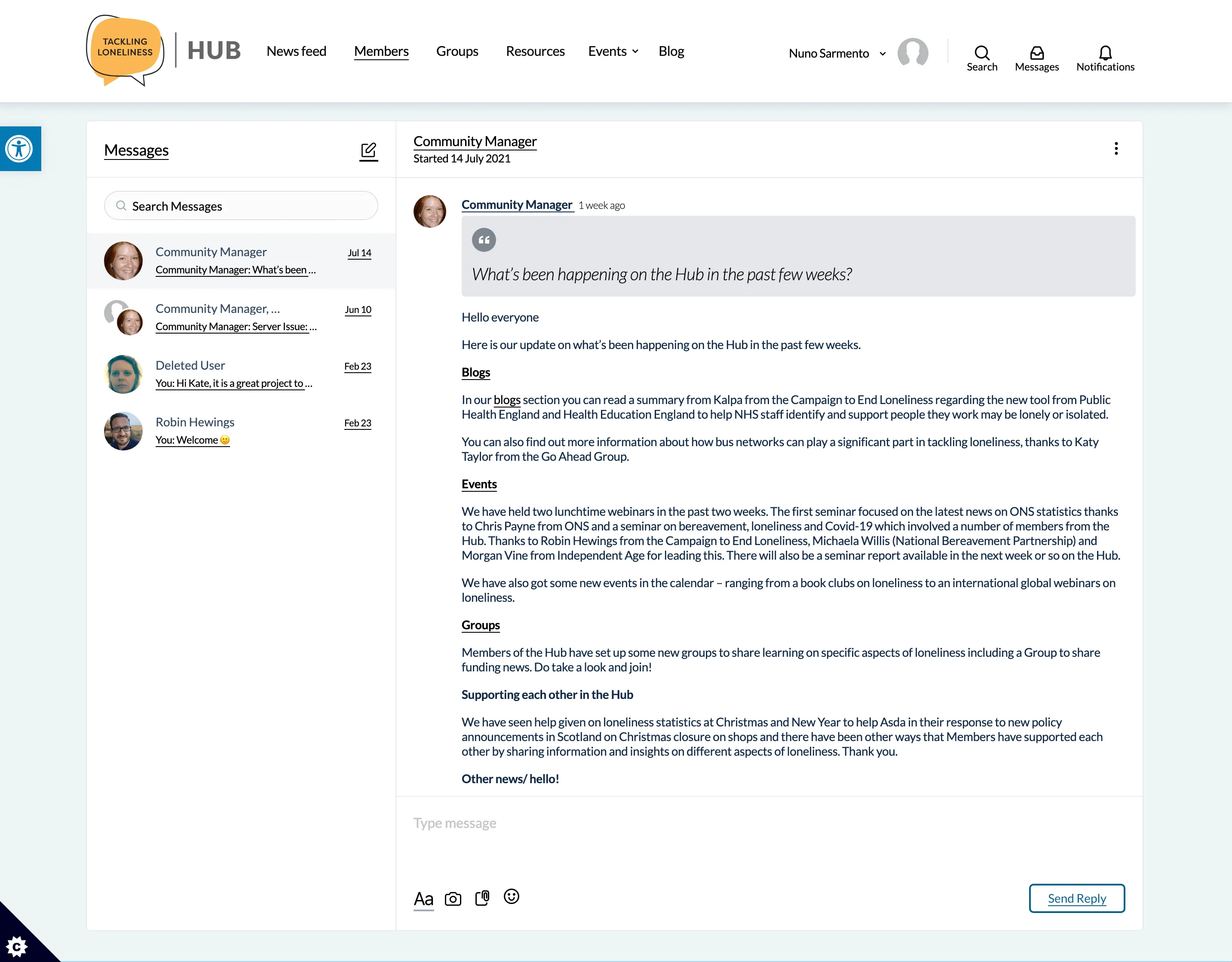Screen dimensions: 1232x962
Task: Open the Groups page
Action: pos(457,51)
